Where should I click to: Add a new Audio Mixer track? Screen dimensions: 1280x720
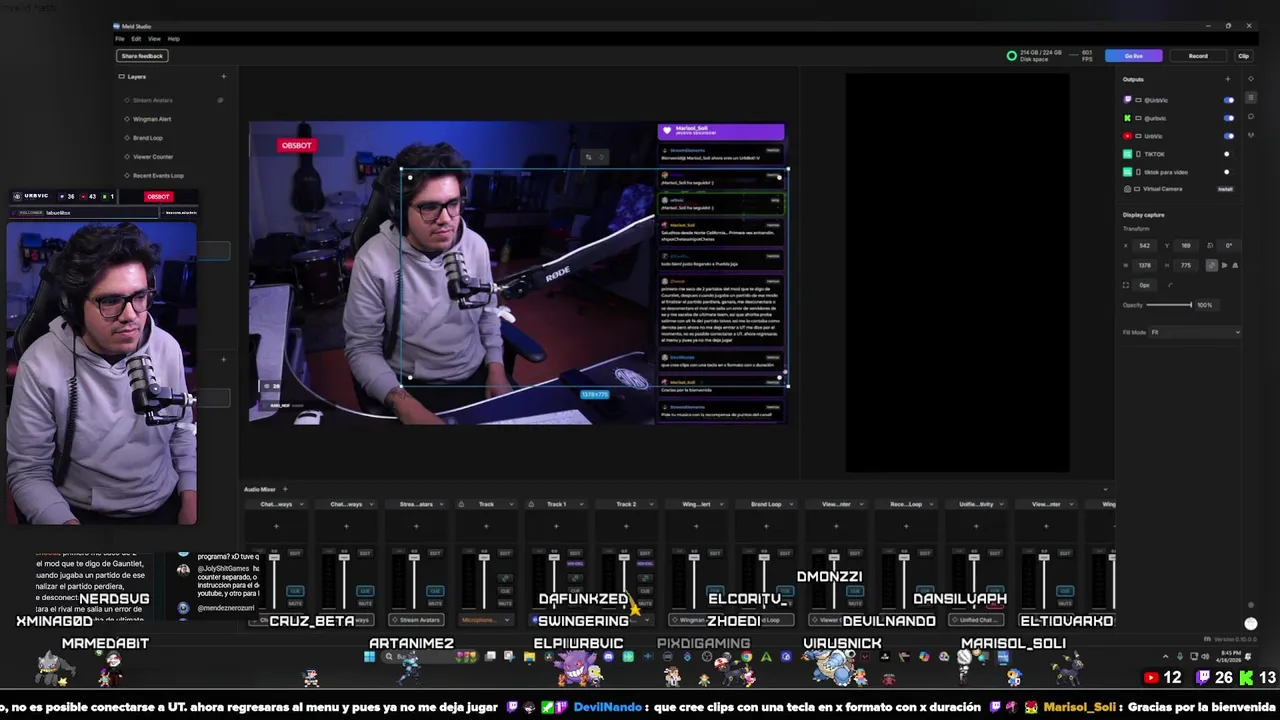pyautogui.click(x=285, y=489)
